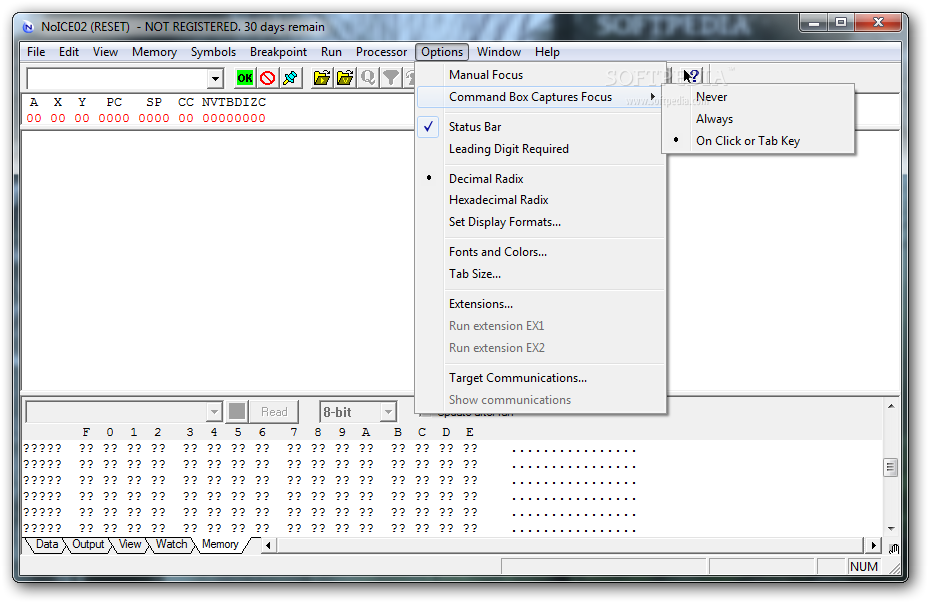This screenshot has width=929, height=603.
Task: Click Show communications entry
Action: (541, 400)
